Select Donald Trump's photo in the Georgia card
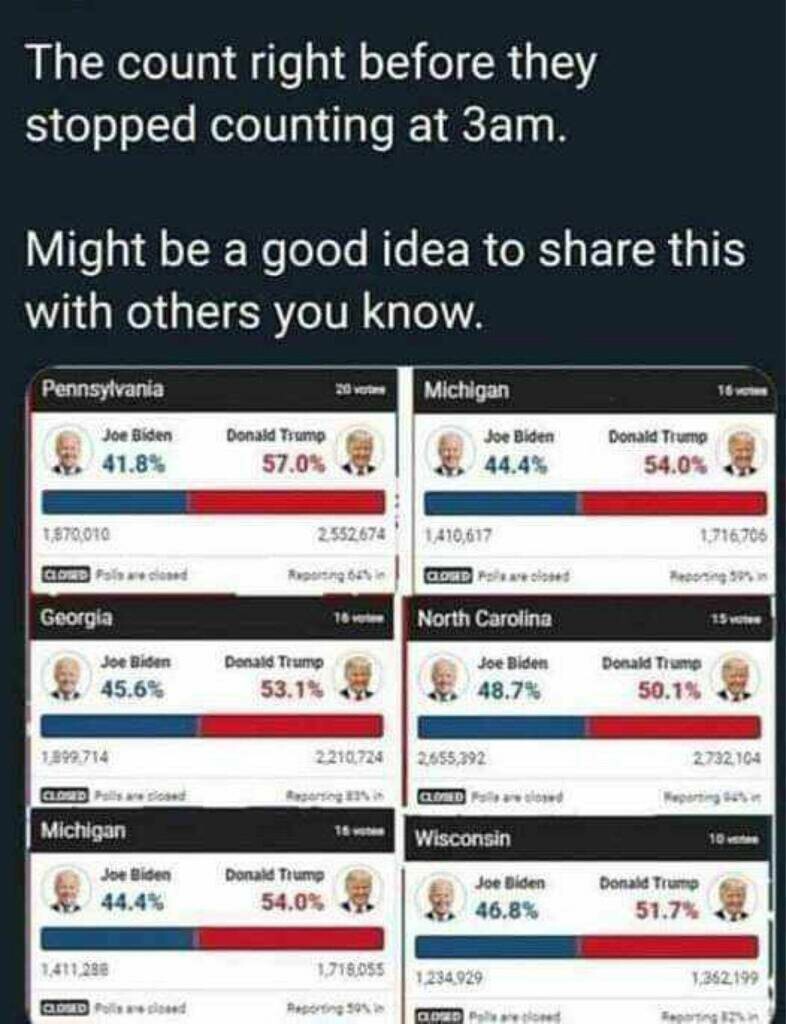786x1024 pixels. 358,677
